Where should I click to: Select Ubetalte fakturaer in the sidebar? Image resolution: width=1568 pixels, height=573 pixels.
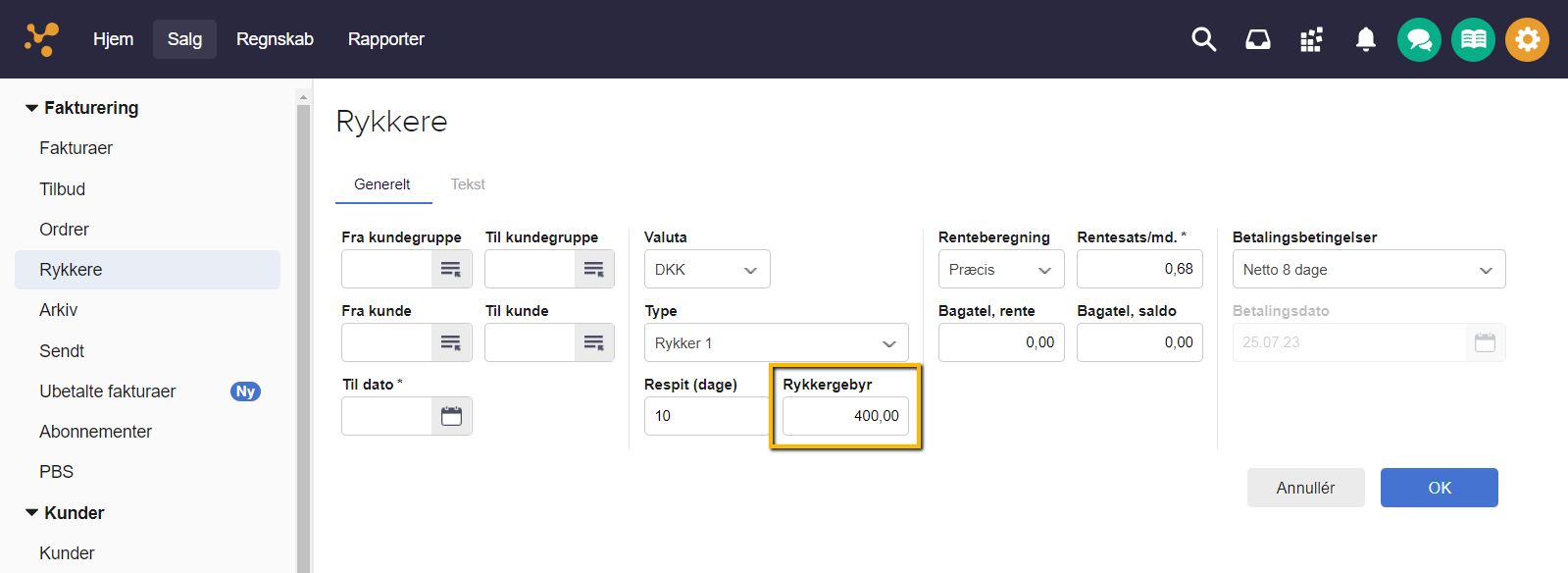tap(108, 391)
